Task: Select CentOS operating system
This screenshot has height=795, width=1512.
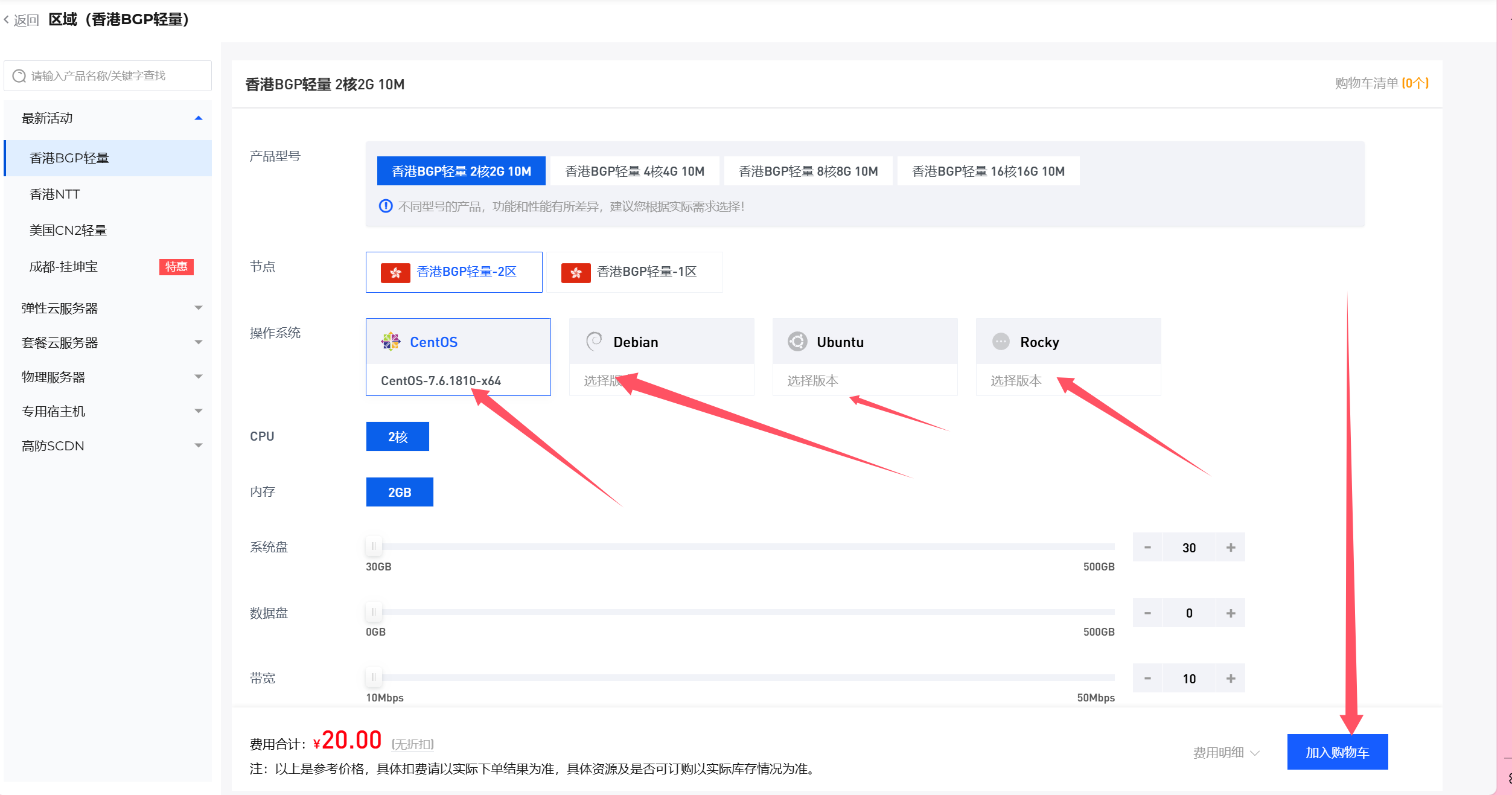Action: (458, 342)
